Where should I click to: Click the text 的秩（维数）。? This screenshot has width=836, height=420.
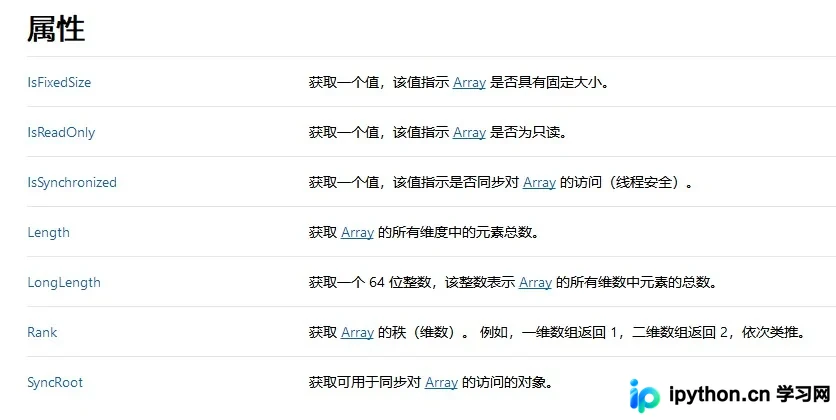[424, 333]
